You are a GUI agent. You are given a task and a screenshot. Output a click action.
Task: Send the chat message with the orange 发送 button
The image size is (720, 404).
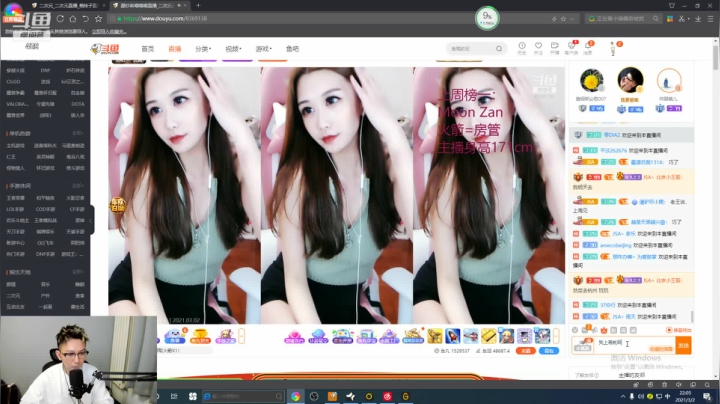click(683, 345)
